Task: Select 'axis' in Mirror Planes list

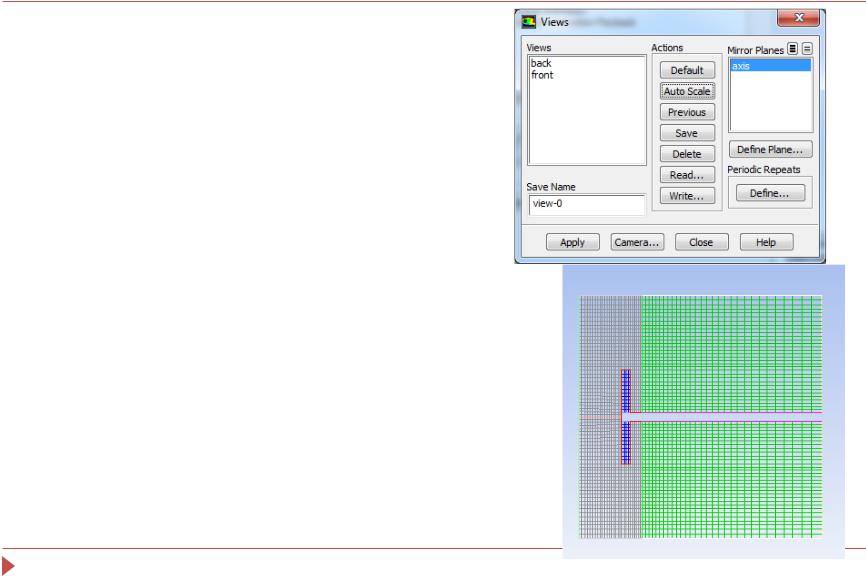Action: pyautogui.click(x=770, y=66)
